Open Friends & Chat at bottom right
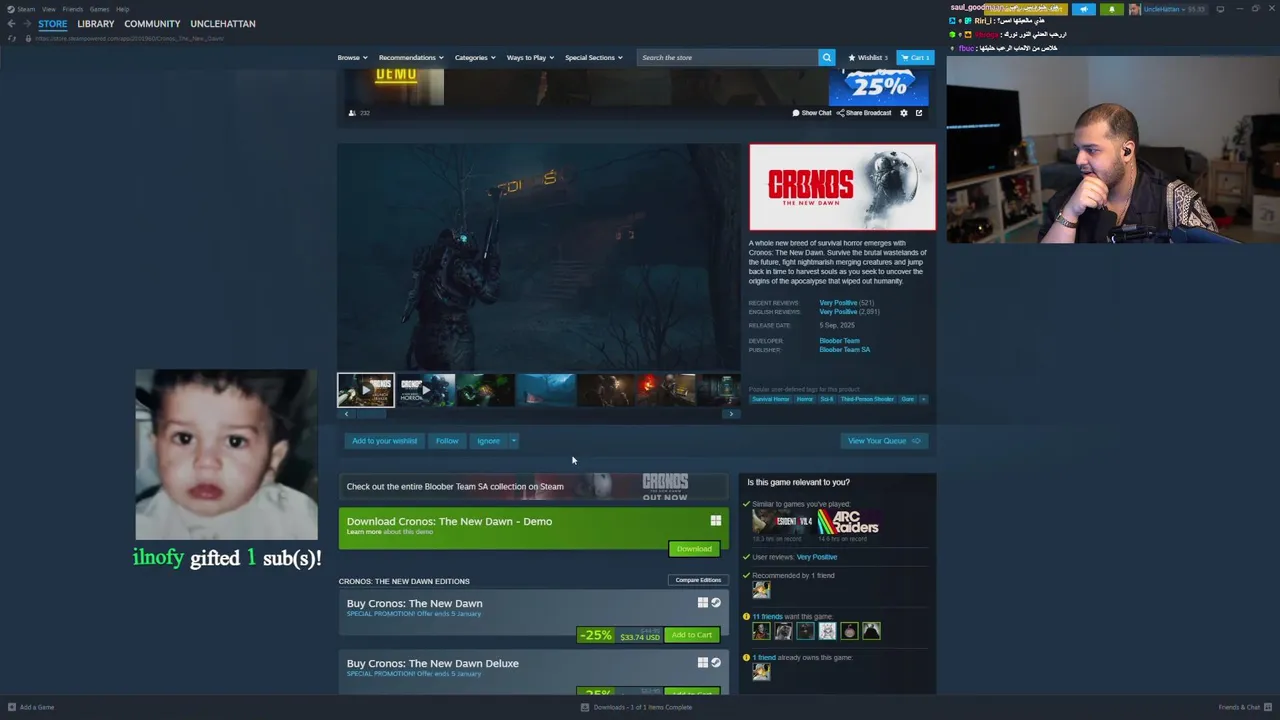Viewport: 1280px width, 720px height. (1244, 707)
